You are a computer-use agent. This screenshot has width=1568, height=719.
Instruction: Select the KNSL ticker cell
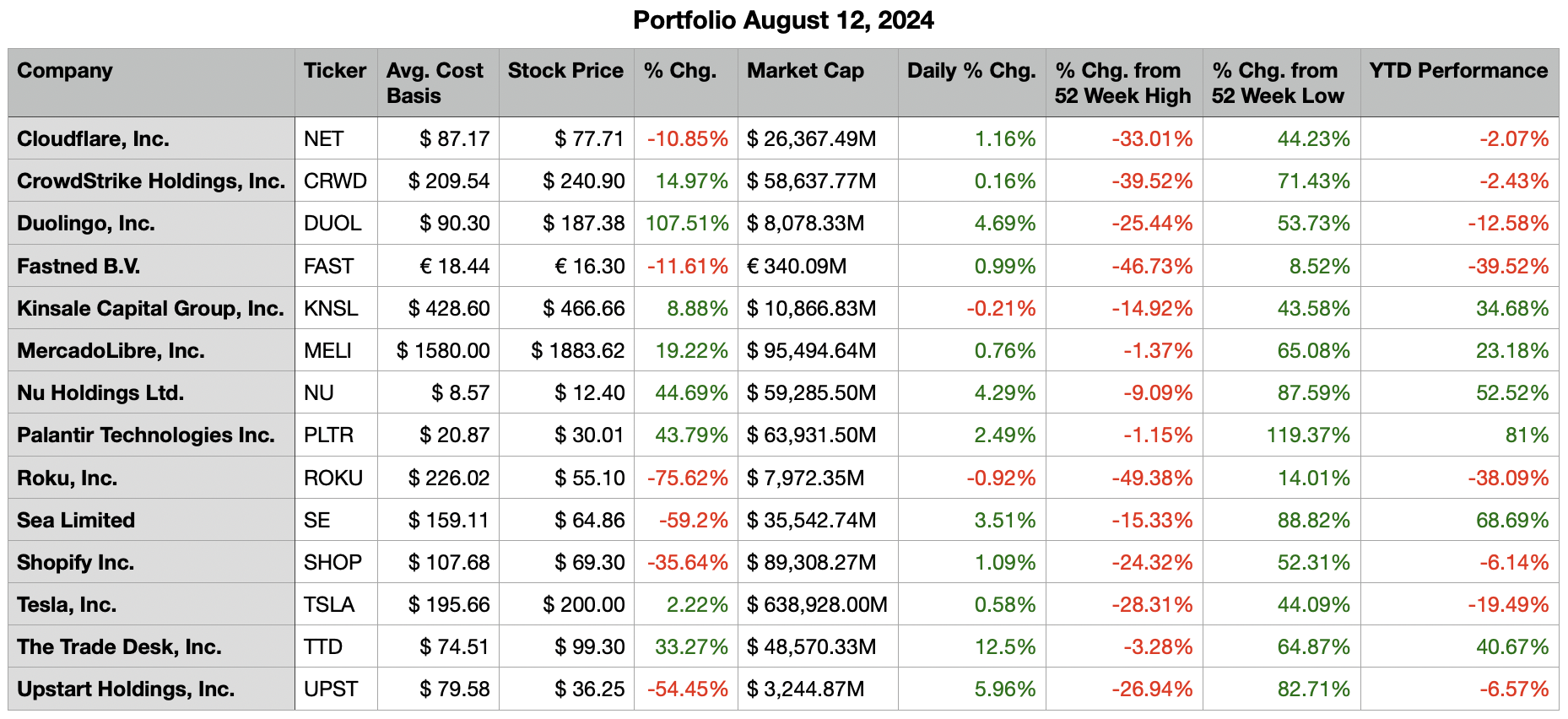coord(331,309)
